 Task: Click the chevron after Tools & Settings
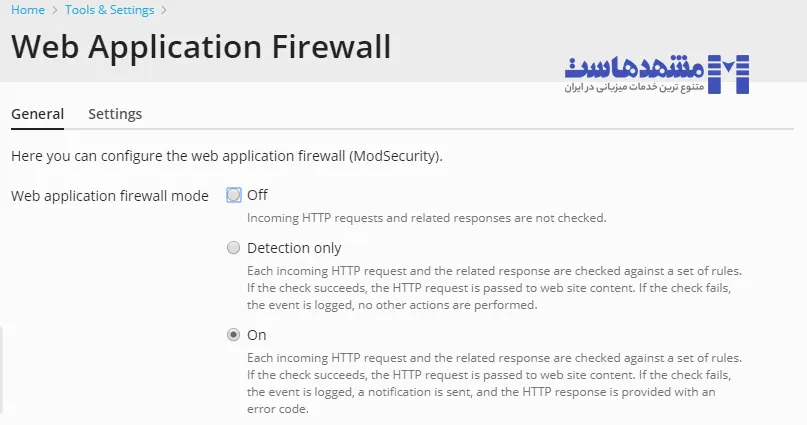tap(164, 10)
